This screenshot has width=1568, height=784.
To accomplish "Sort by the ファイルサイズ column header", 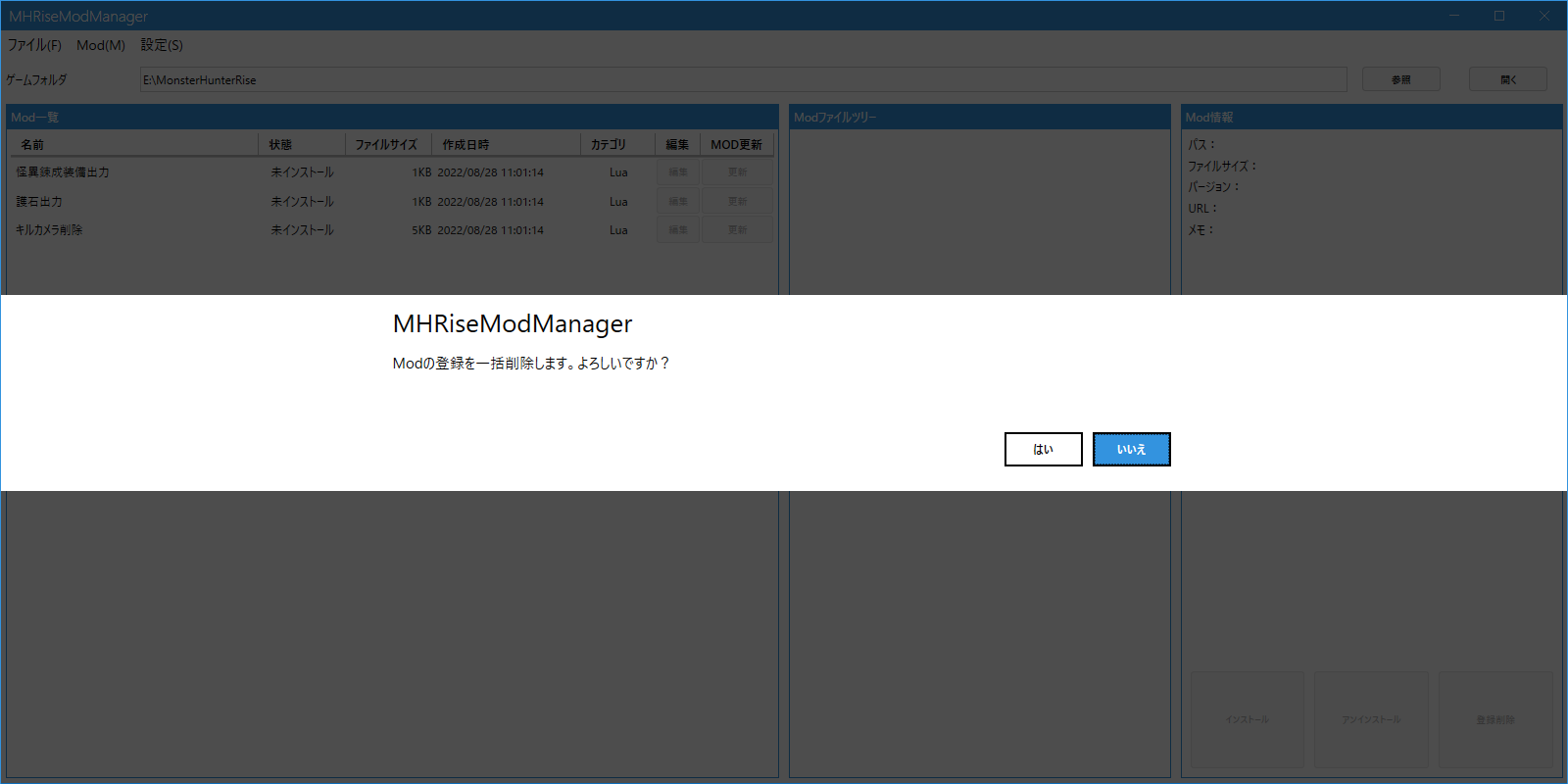I will click(x=388, y=144).
